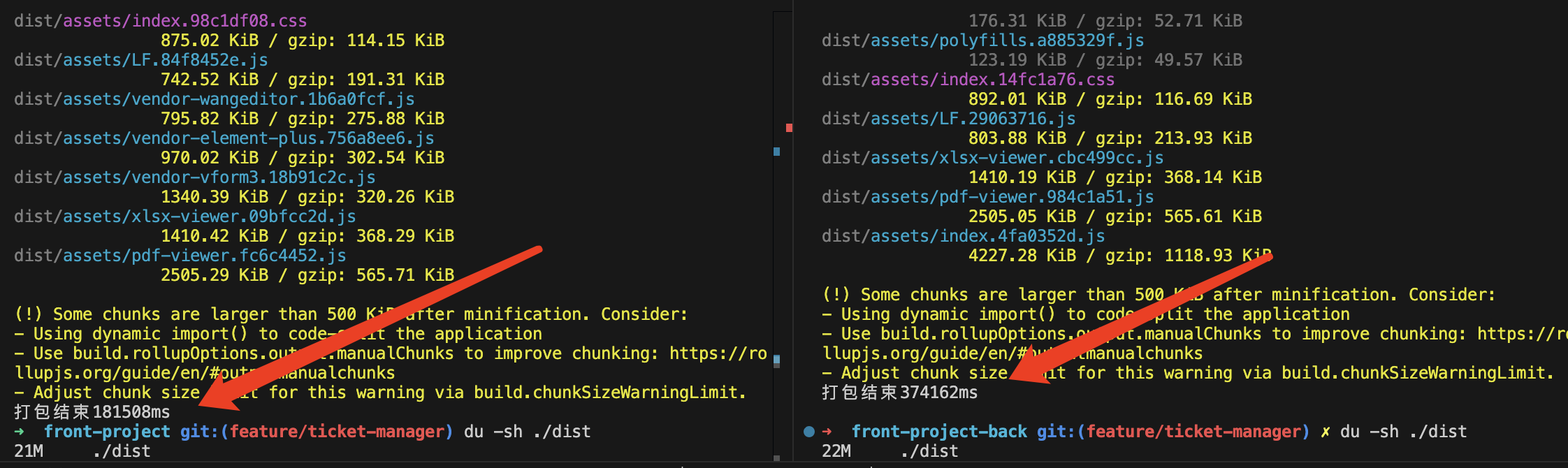Click the red marker in the scrollbar gutter
This screenshot has height=468, width=1568.
[x=789, y=128]
